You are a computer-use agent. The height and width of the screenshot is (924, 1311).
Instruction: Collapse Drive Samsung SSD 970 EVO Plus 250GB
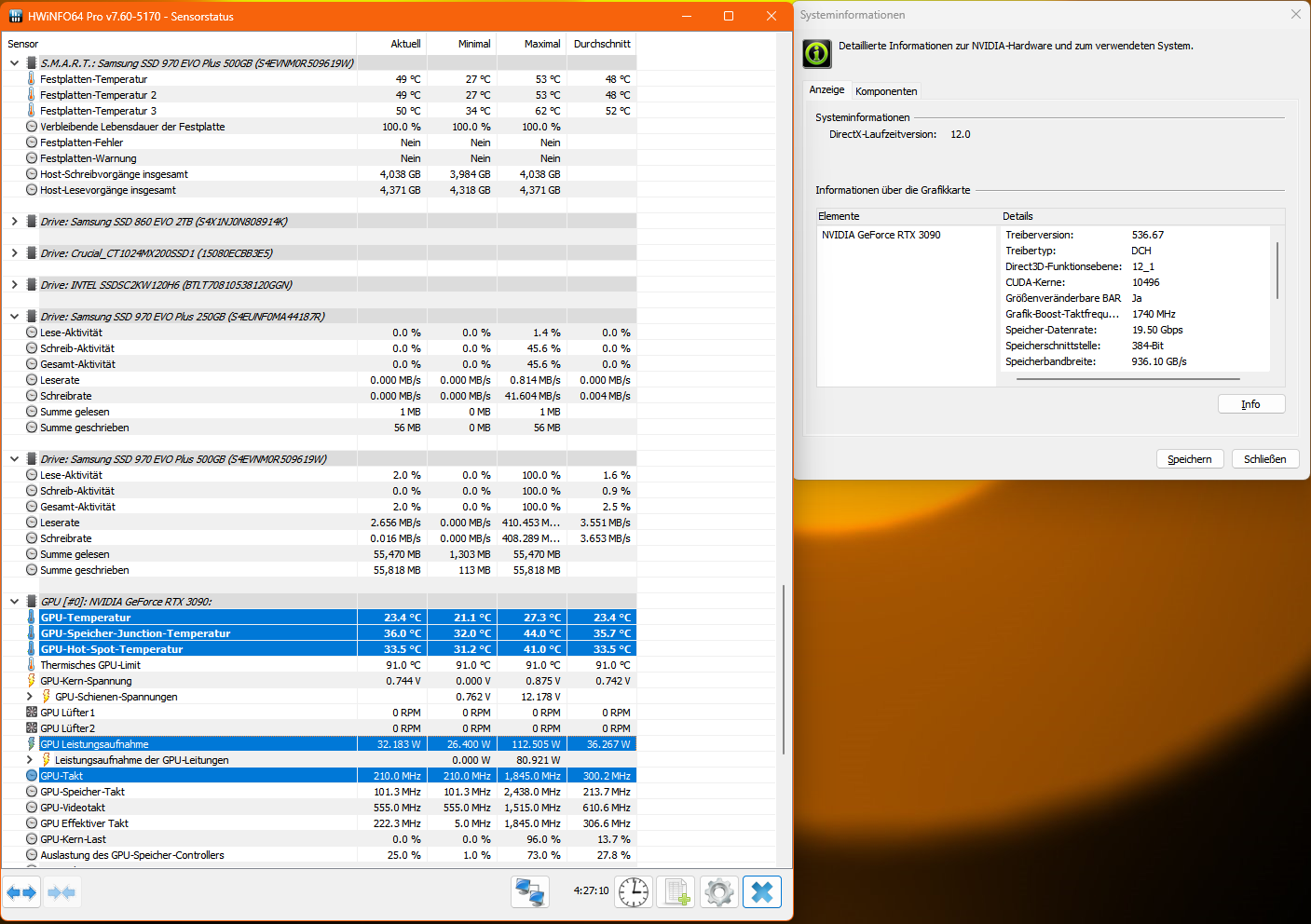(14, 317)
